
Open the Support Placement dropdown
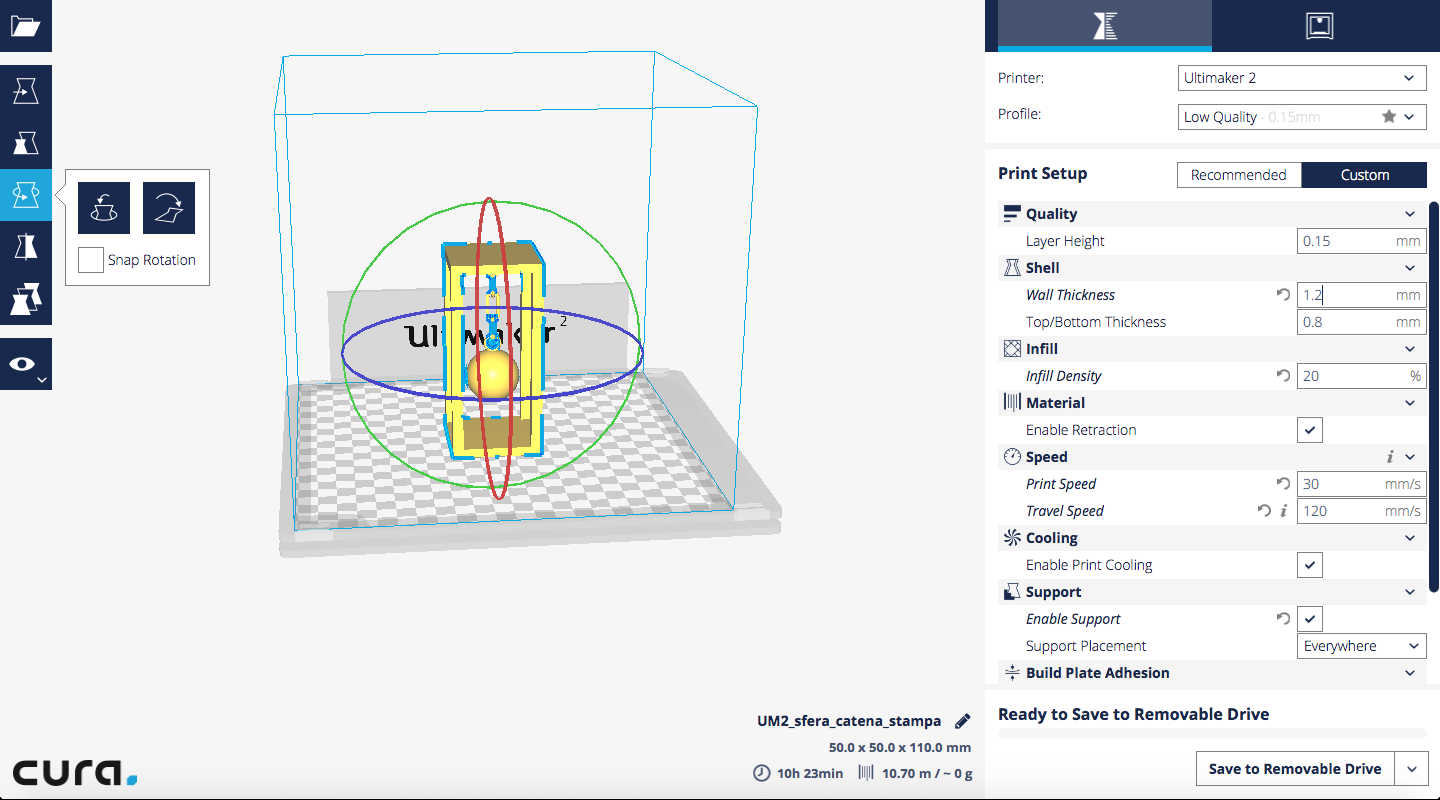click(x=1361, y=646)
